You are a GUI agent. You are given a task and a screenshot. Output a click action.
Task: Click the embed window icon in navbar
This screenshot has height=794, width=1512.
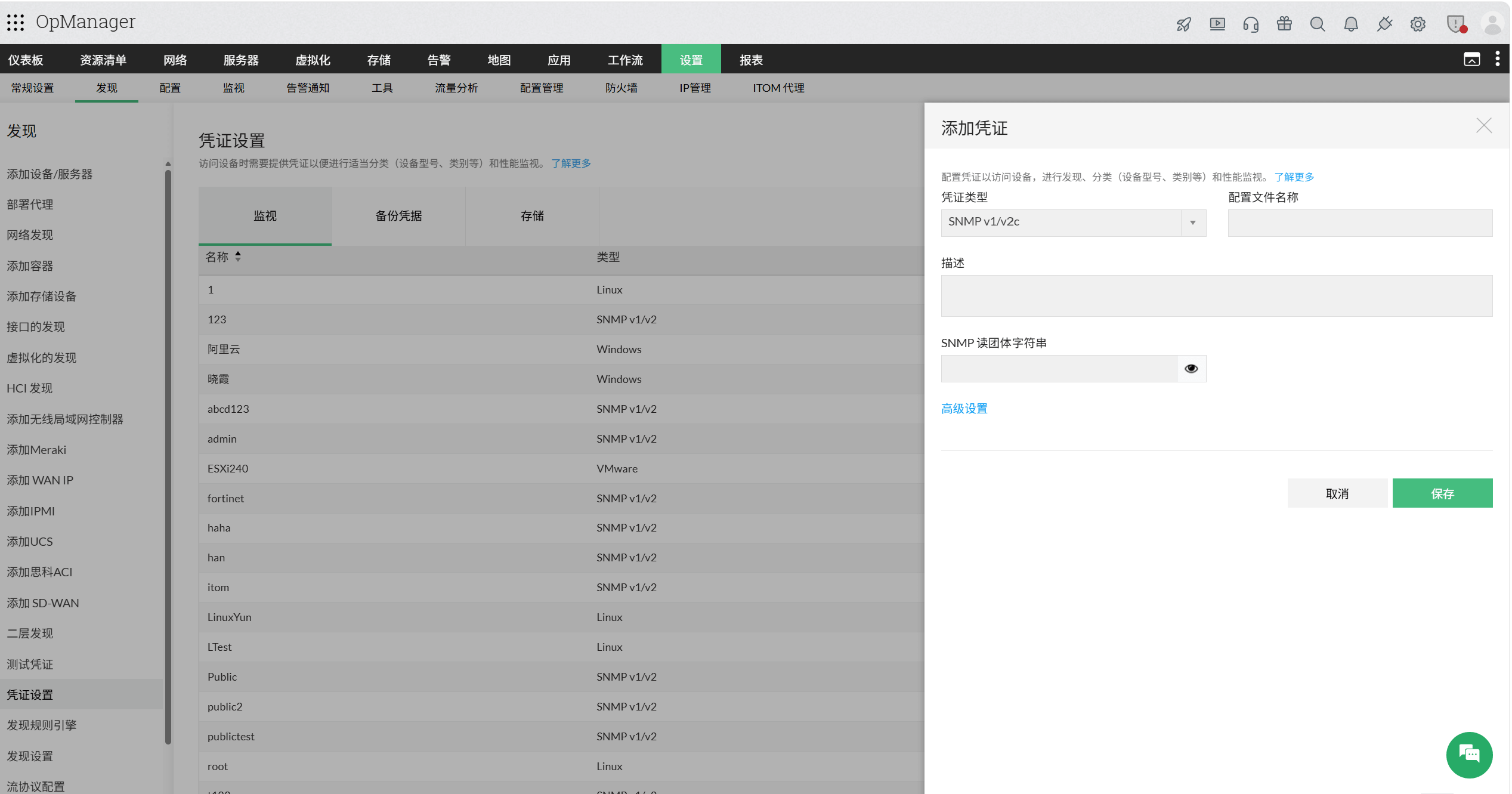pos(1472,59)
